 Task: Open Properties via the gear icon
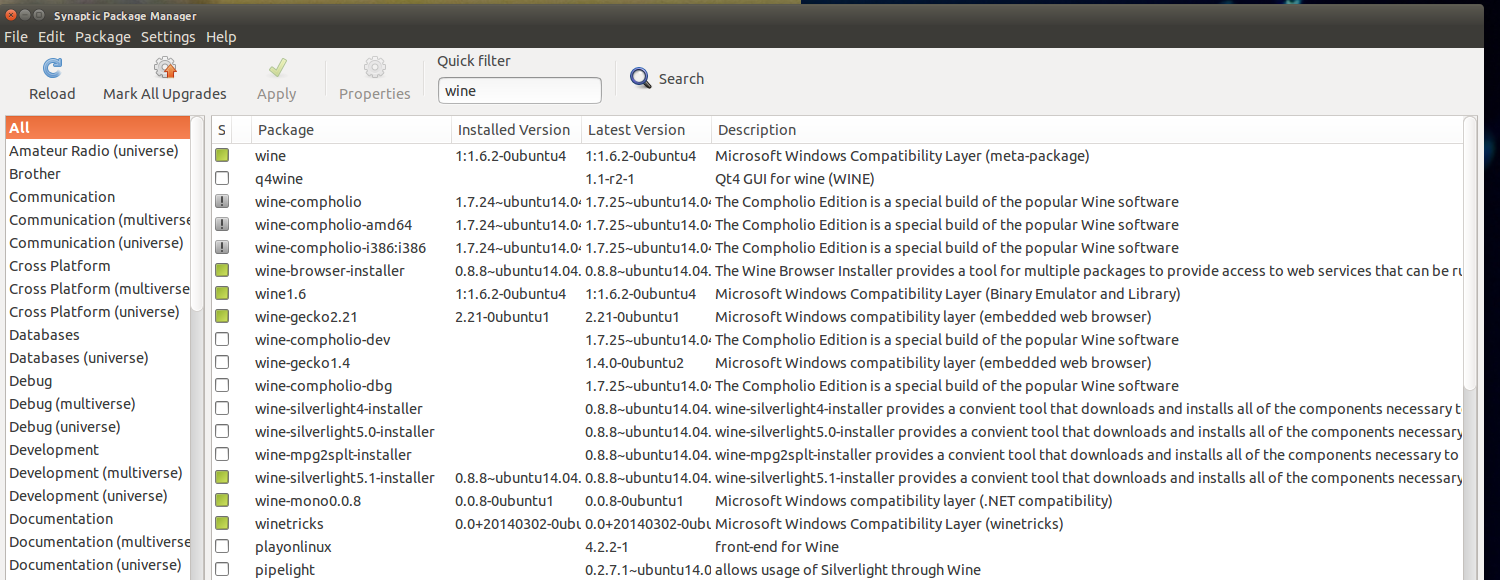click(375, 68)
